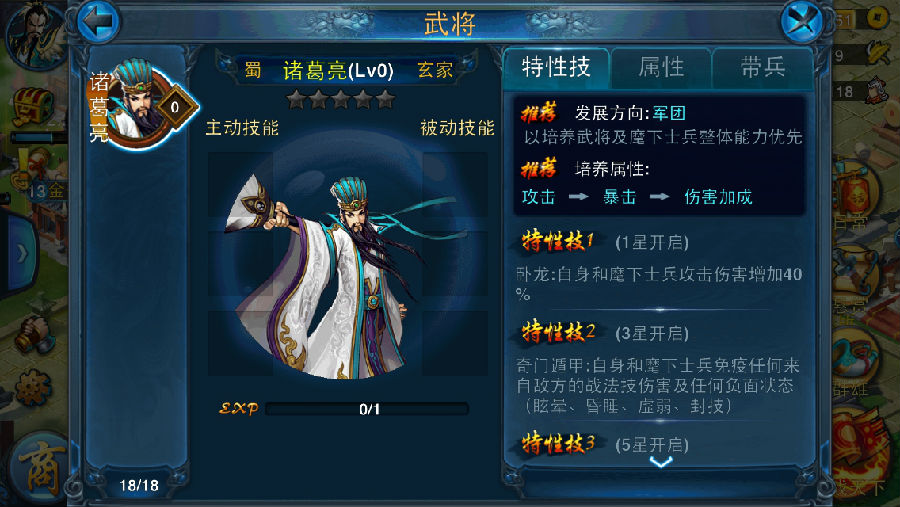Select the 特性技 tab
This screenshot has width=900, height=507.
556,68
